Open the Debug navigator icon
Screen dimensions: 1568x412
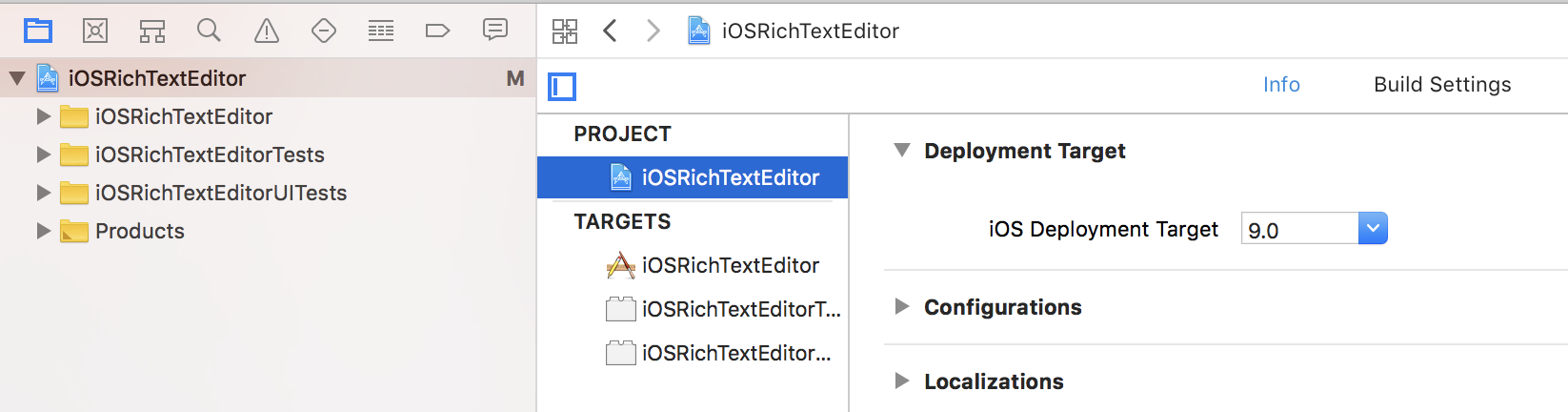tap(381, 31)
